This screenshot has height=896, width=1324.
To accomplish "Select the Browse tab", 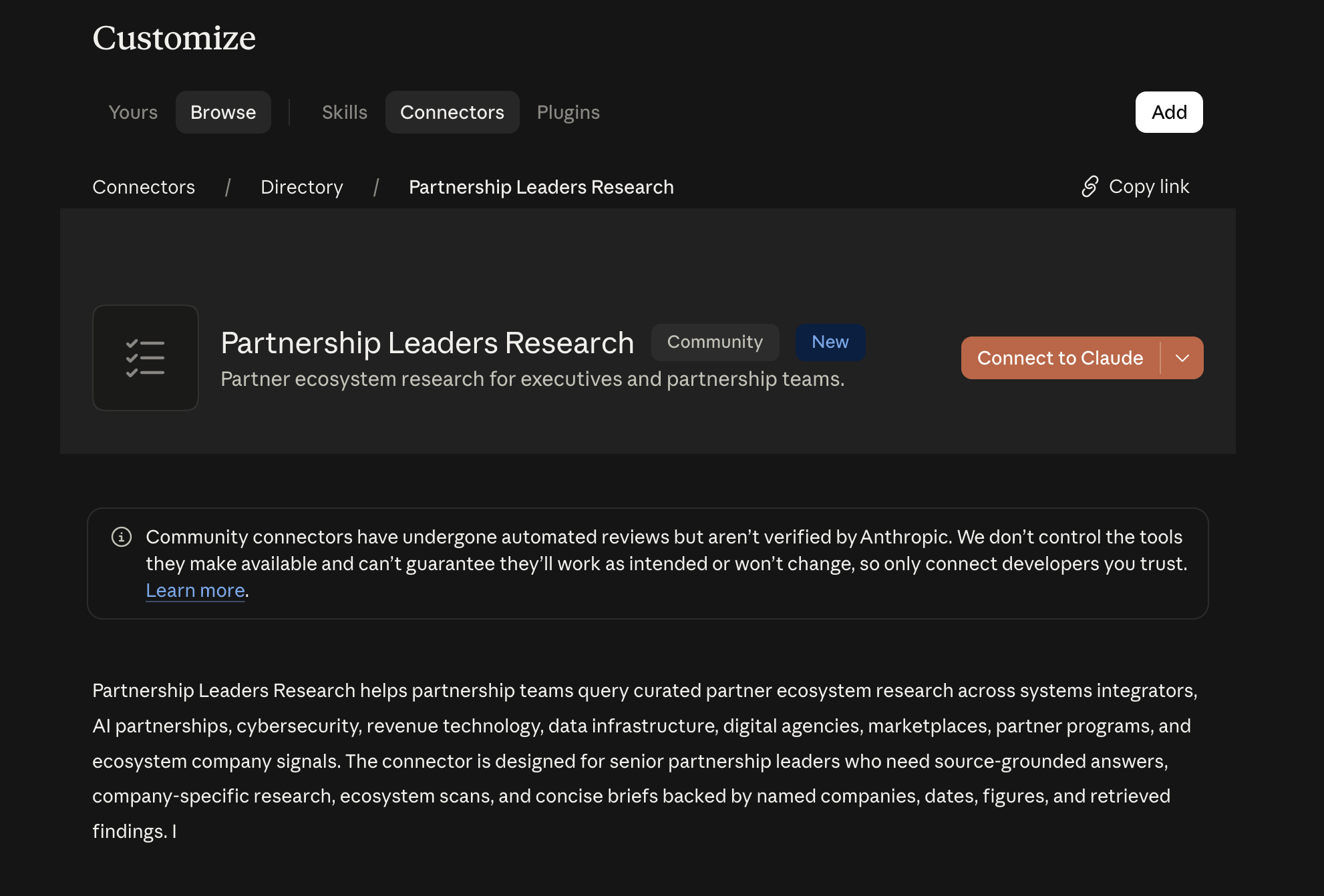I will pos(223,112).
